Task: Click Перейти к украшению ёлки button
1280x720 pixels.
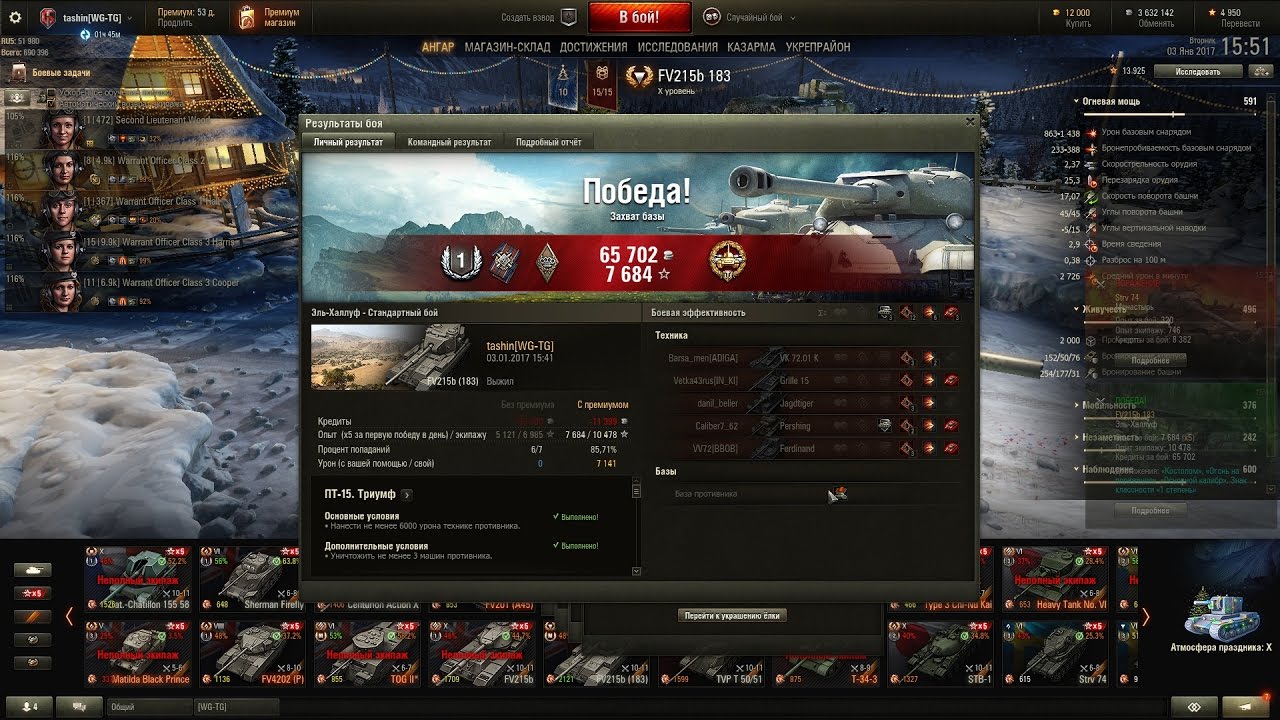Action: (x=732, y=616)
